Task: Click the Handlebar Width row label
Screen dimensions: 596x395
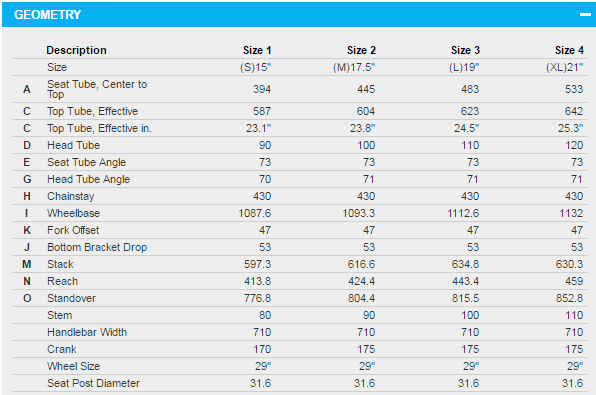Action: tap(87, 332)
